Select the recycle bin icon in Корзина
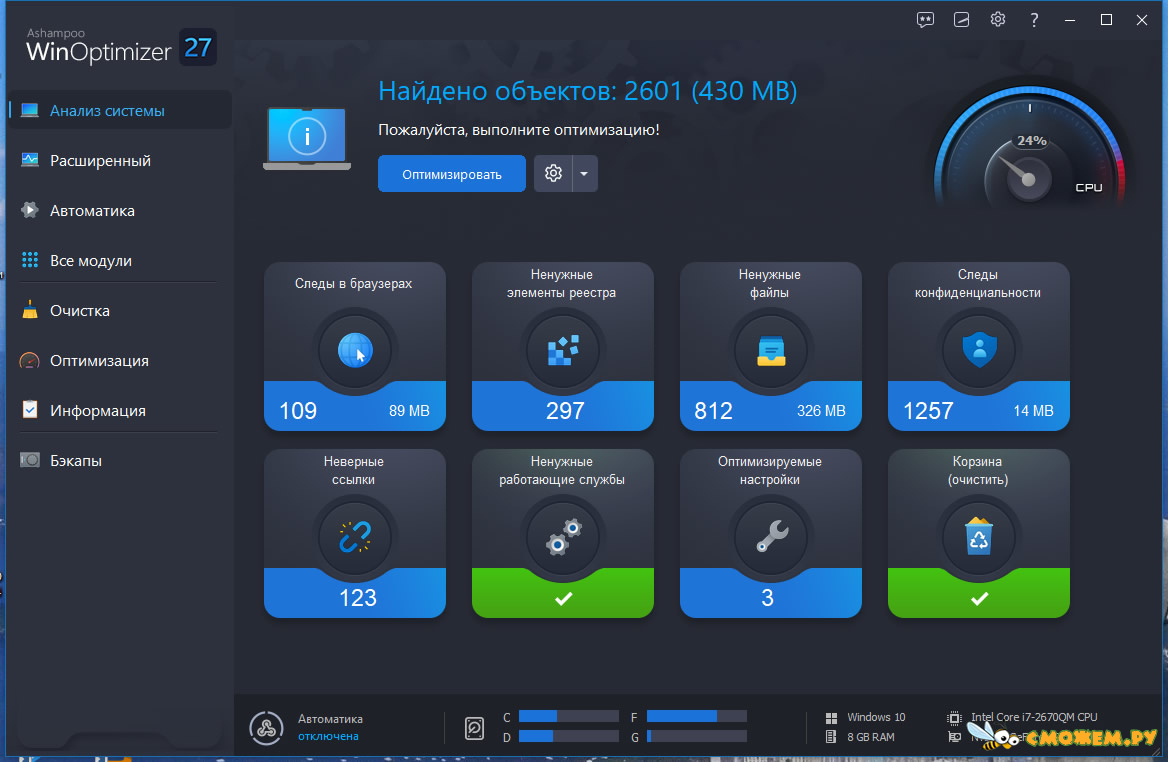1168x762 pixels. click(x=979, y=536)
